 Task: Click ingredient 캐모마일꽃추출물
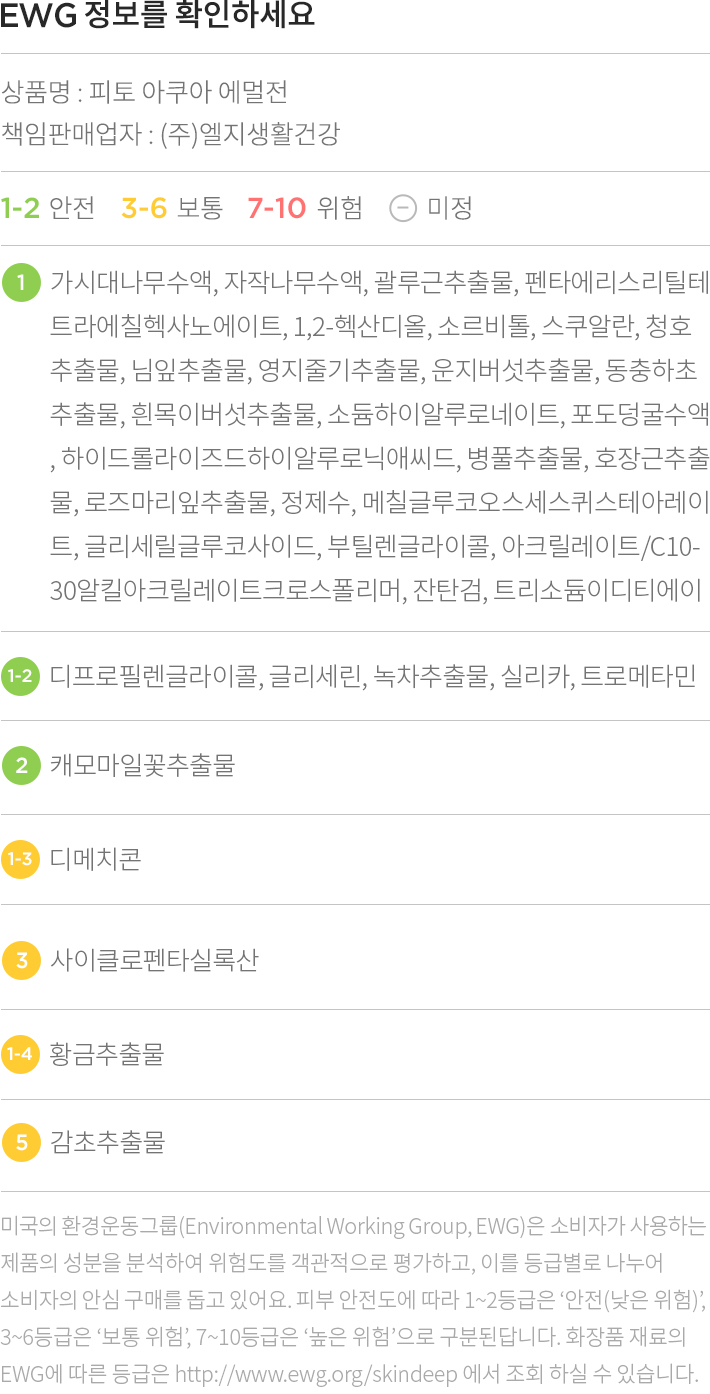click(142, 767)
